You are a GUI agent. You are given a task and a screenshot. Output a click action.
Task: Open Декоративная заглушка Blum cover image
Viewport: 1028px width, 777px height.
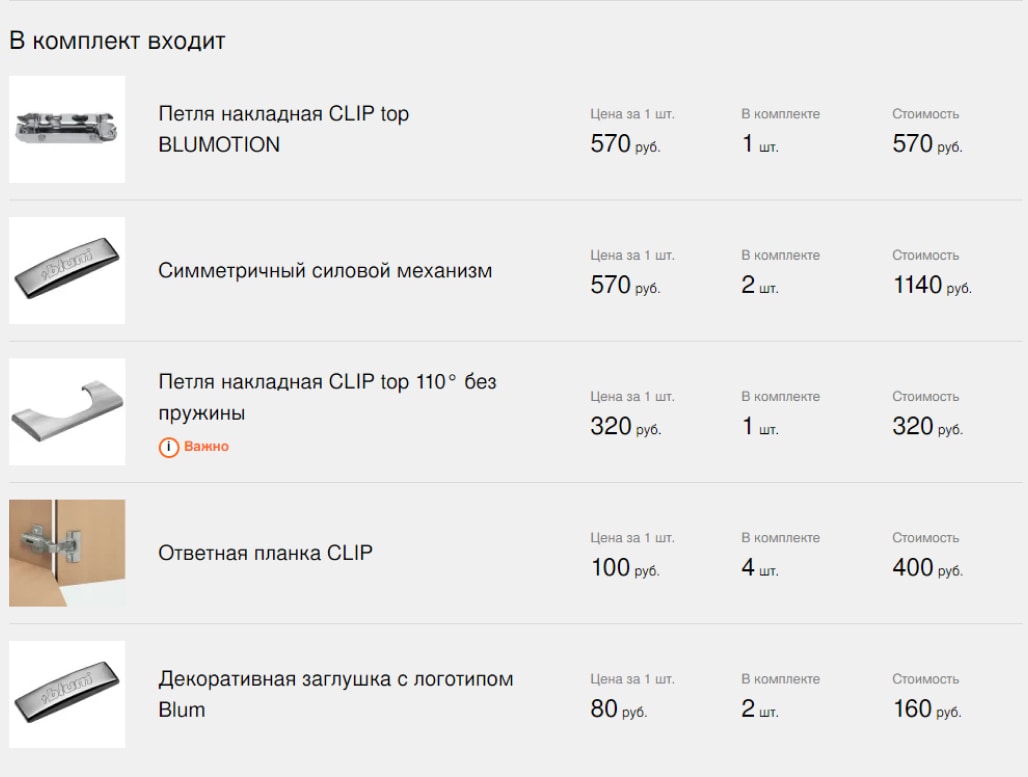pyautogui.click(x=67, y=694)
